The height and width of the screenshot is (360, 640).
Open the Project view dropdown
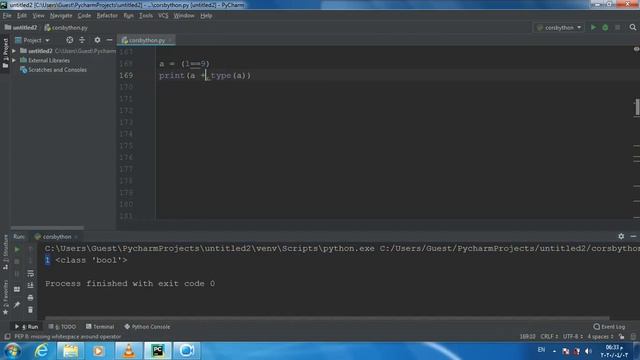point(32,40)
